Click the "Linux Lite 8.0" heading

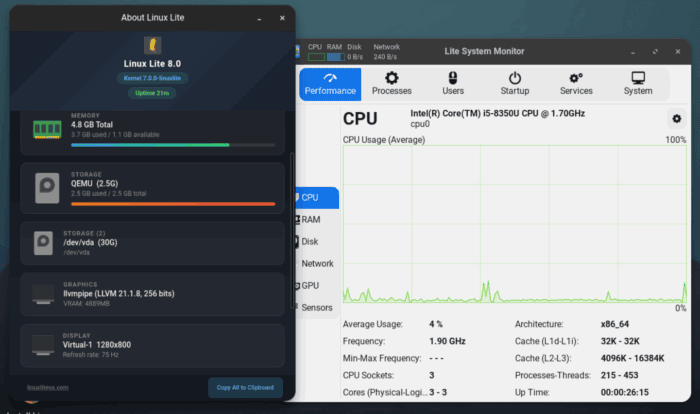coord(152,63)
